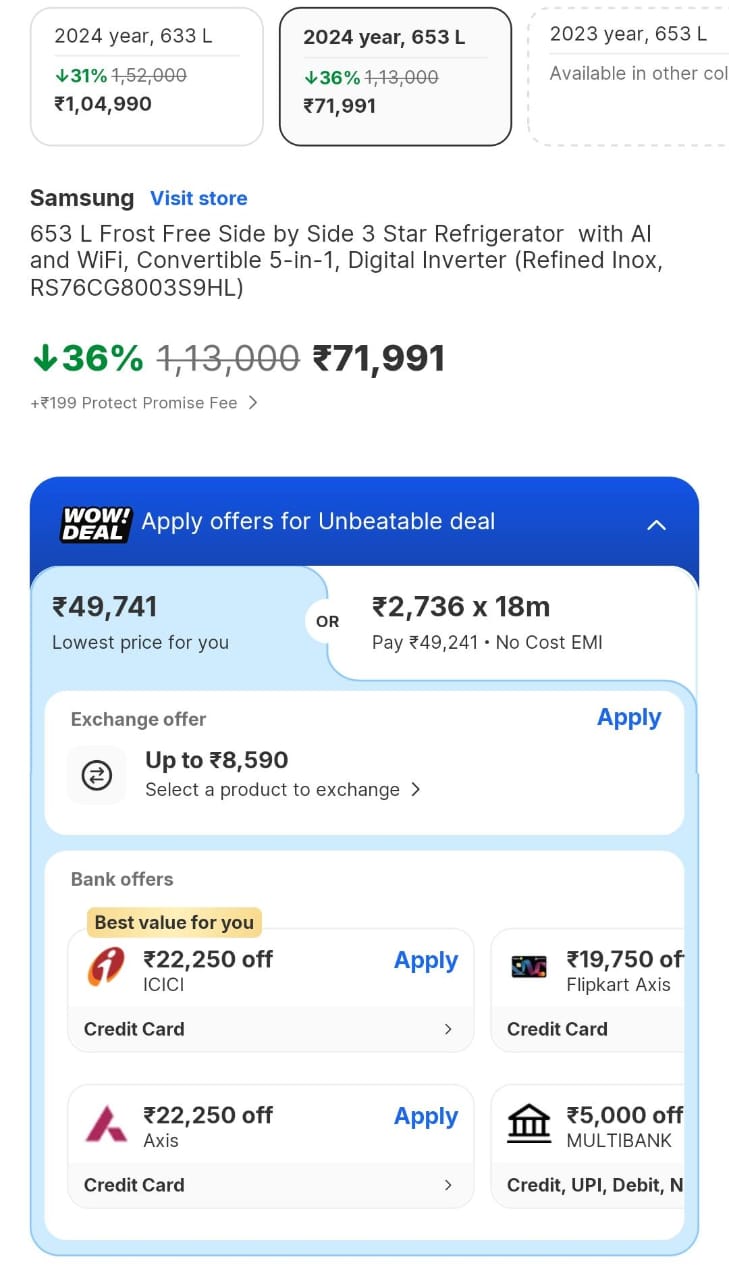Screen dimensions: 729x1280
Task: Click the MULTIBANK building icon
Action: pyautogui.click(x=529, y=1123)
